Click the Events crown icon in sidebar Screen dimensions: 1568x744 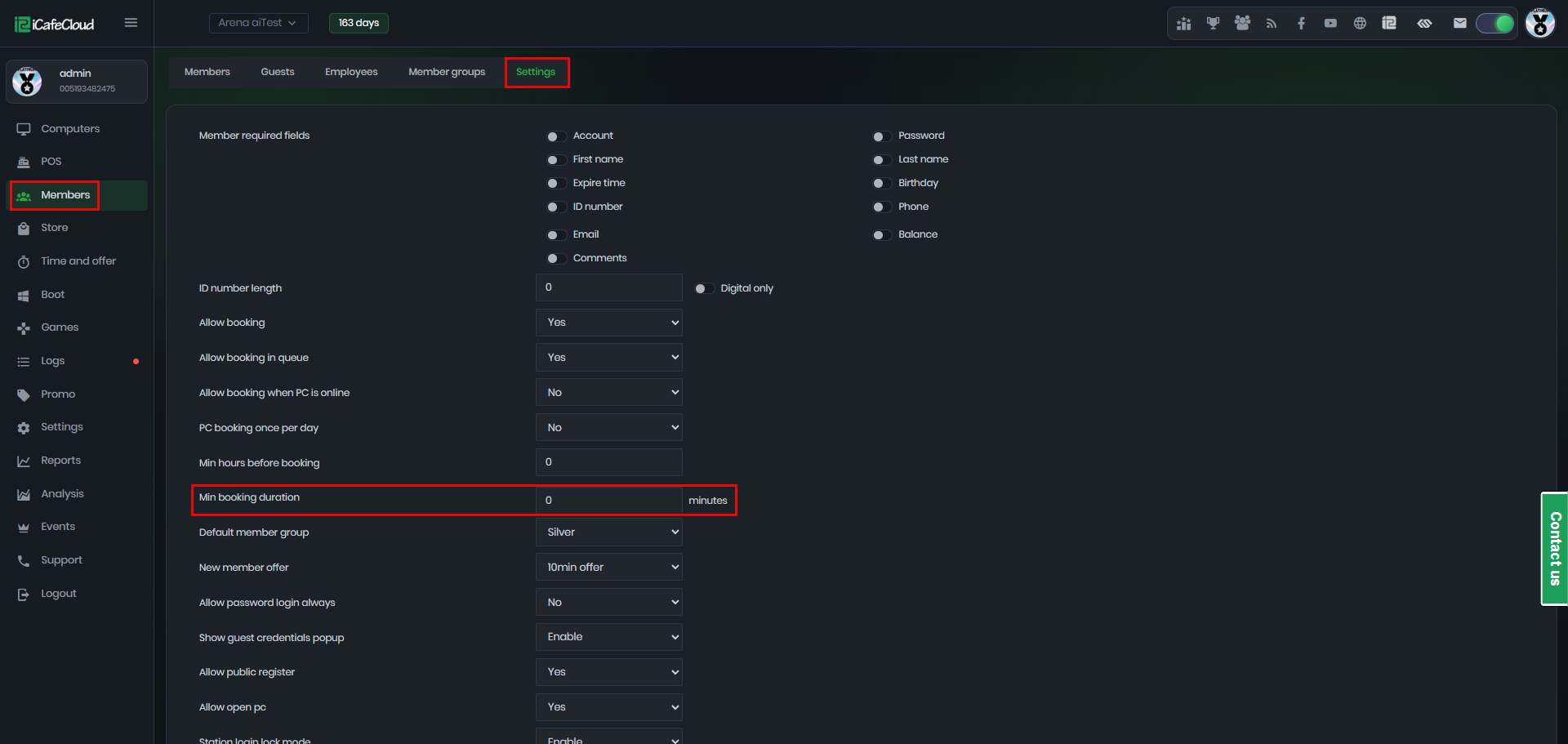click(x=24, y=528)
